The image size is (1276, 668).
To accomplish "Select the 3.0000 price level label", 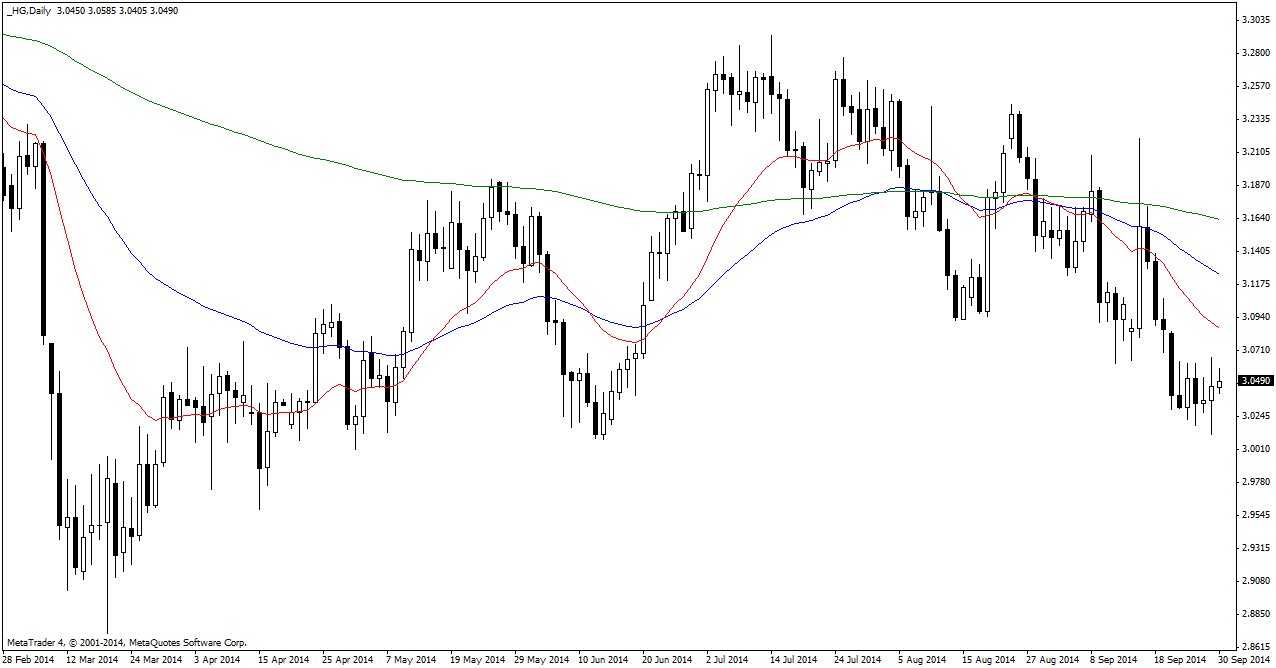I will point(1254,449).
